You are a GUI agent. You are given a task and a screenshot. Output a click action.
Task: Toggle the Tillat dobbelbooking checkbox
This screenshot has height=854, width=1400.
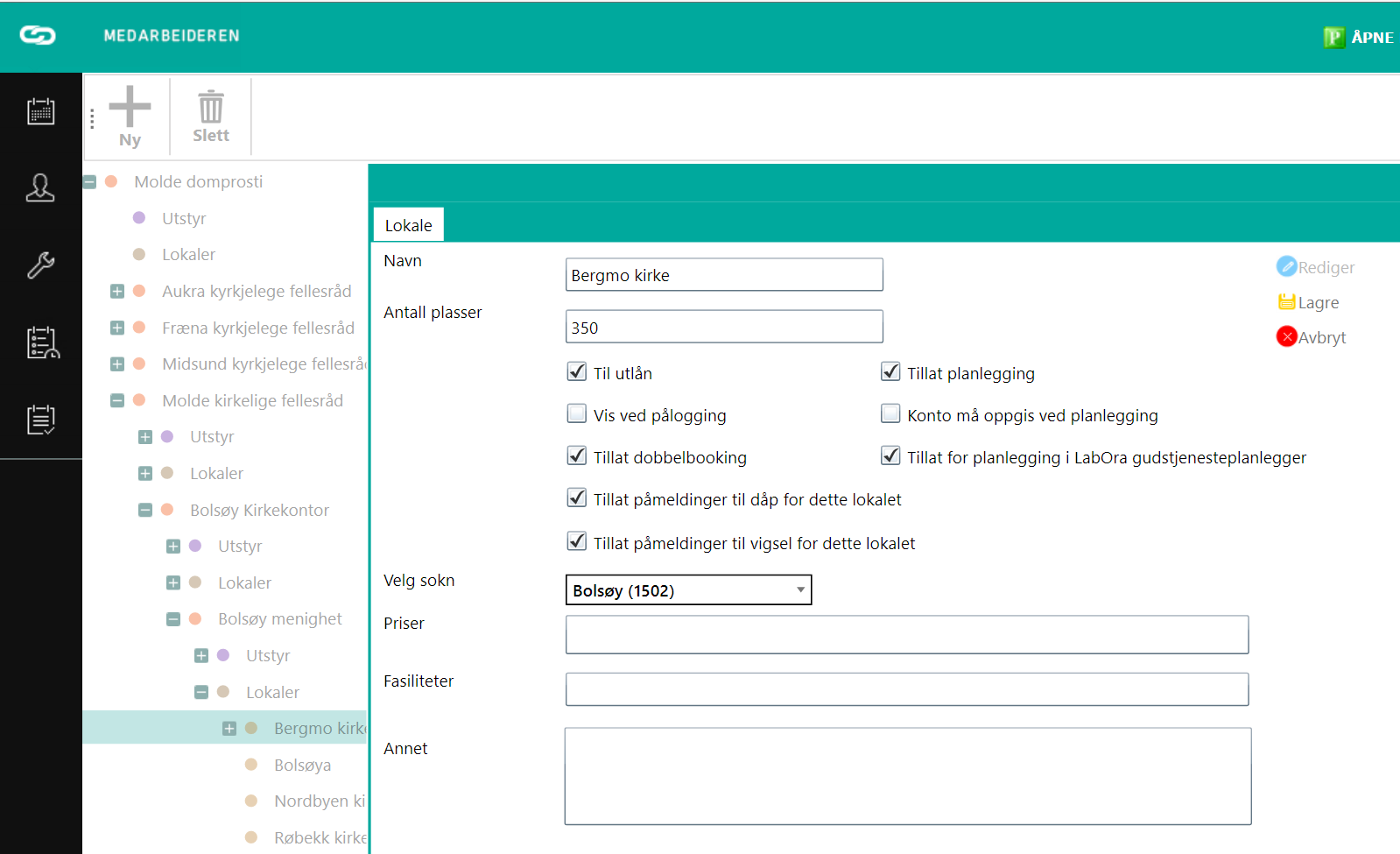click(576, 455)
